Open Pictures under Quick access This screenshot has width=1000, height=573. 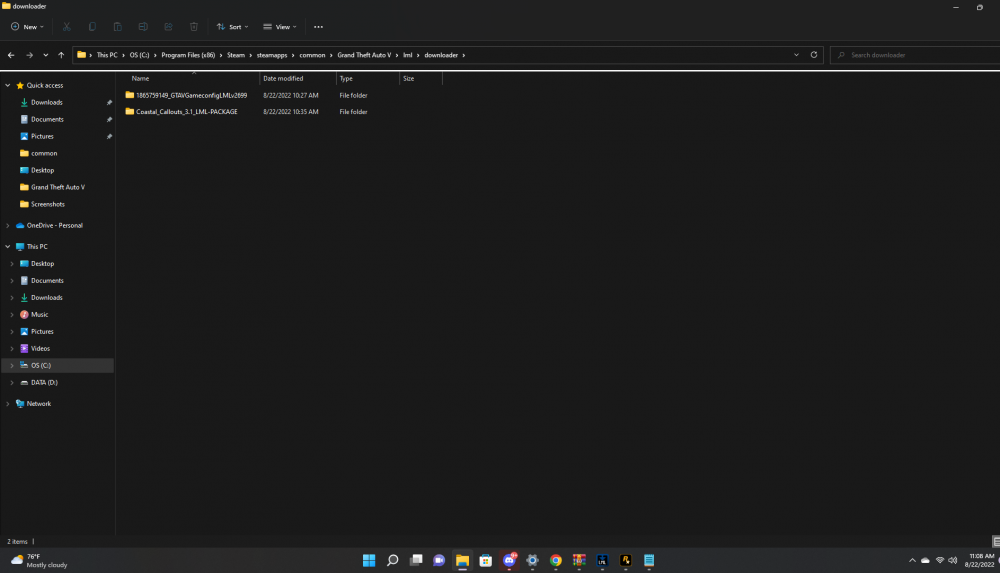42,137
